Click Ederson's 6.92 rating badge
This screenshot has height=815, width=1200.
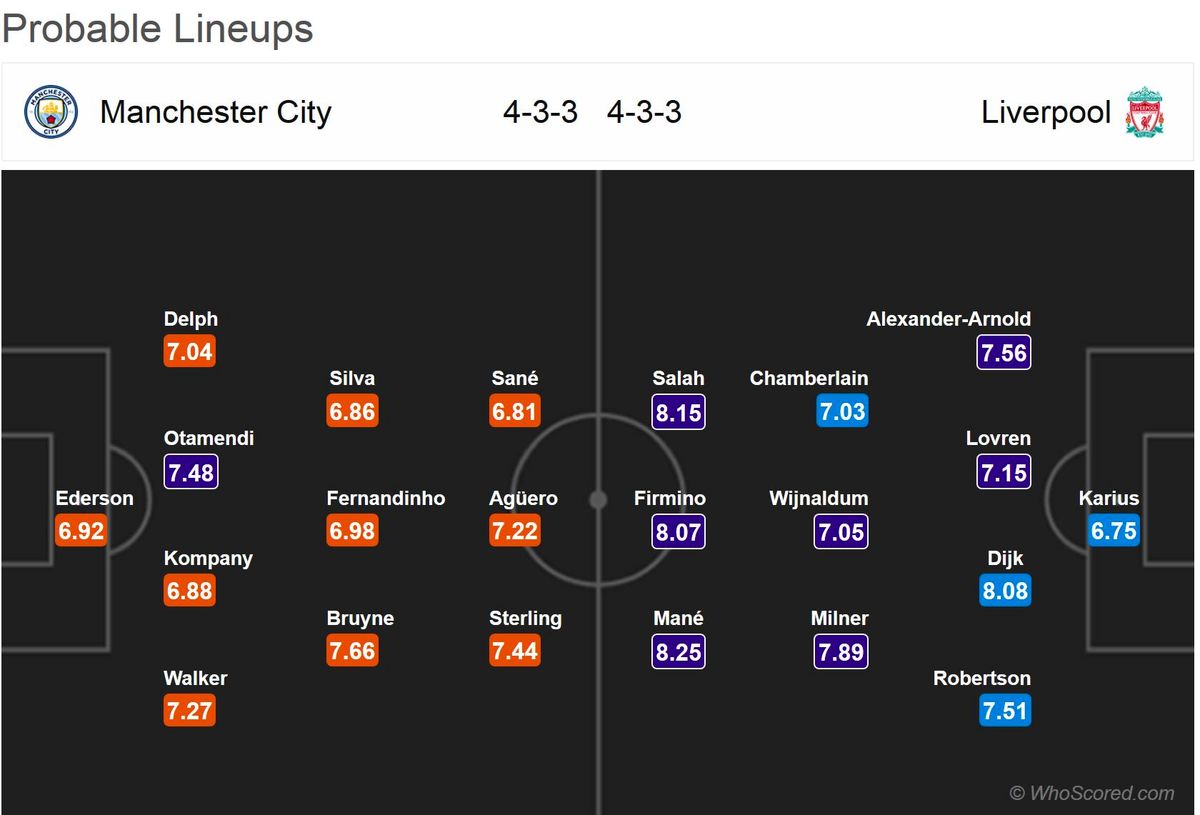(x=81, y=531)
